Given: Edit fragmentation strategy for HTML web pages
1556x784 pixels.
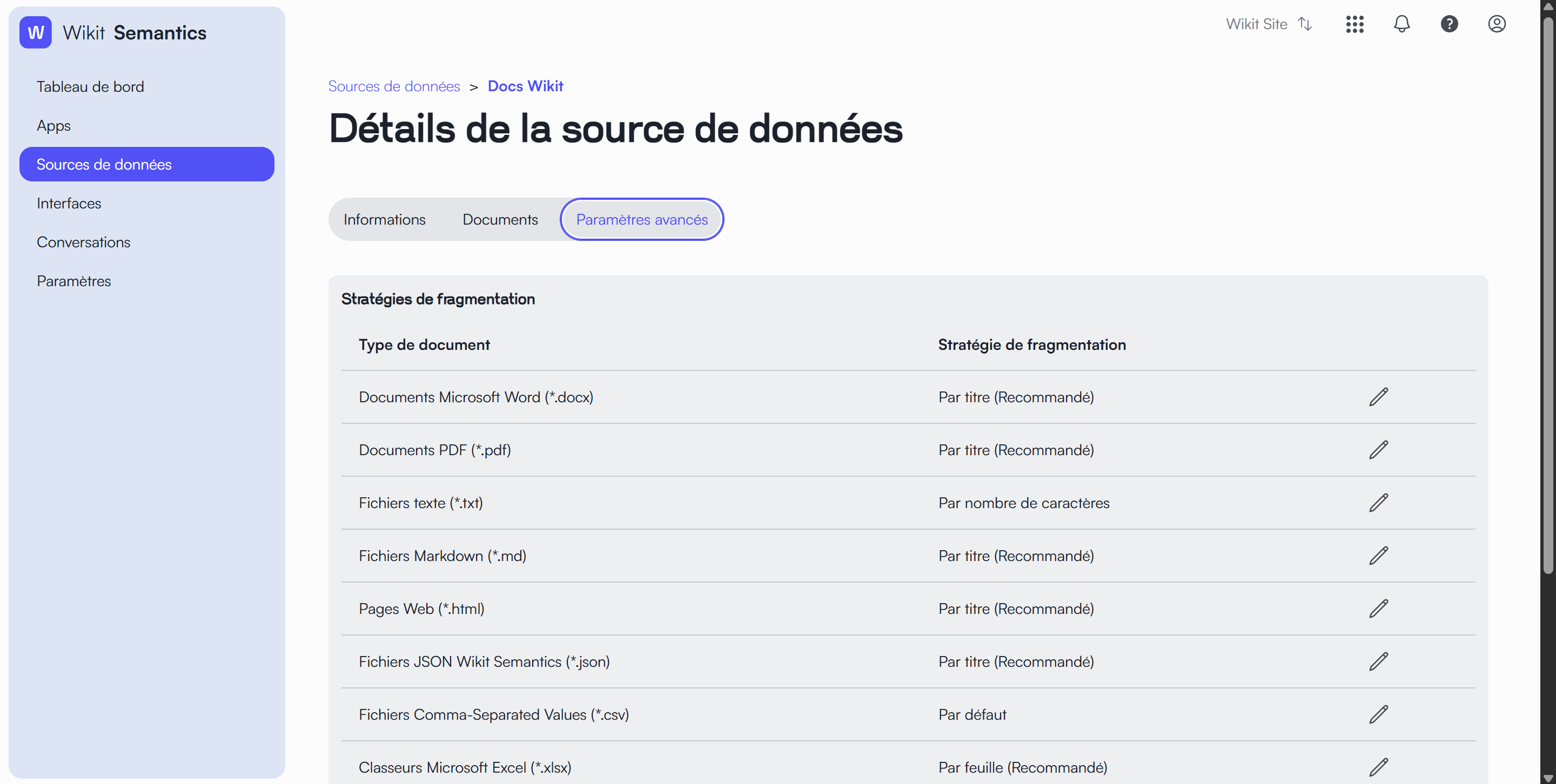Looking at the screenshot, I should pyautogui.click(x=1378, y=609).
